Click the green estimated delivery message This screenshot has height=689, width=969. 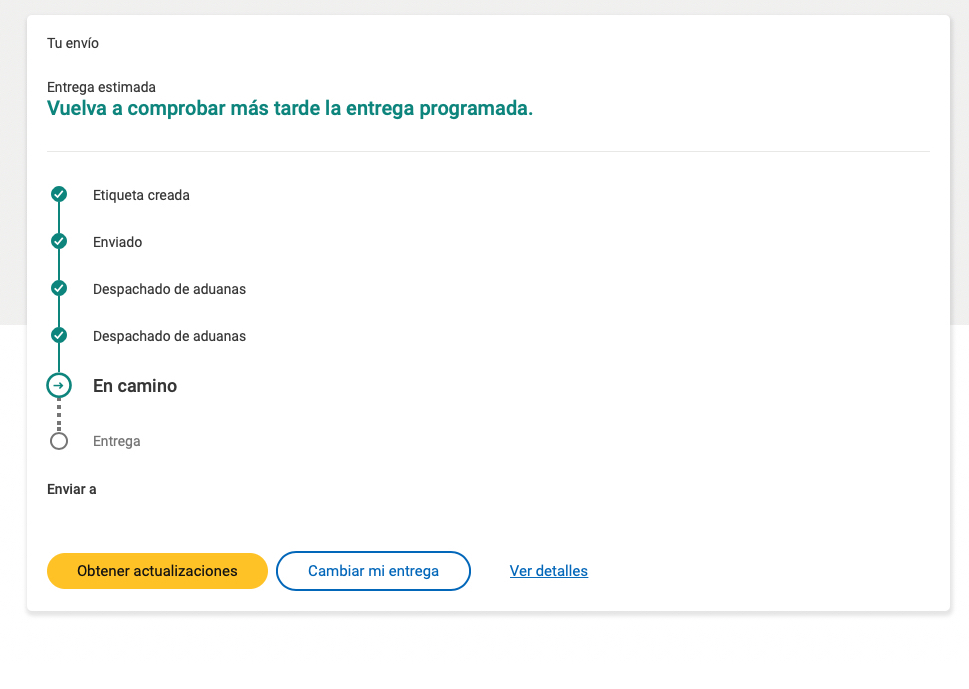pyautogui.click(x=290, y=108)
